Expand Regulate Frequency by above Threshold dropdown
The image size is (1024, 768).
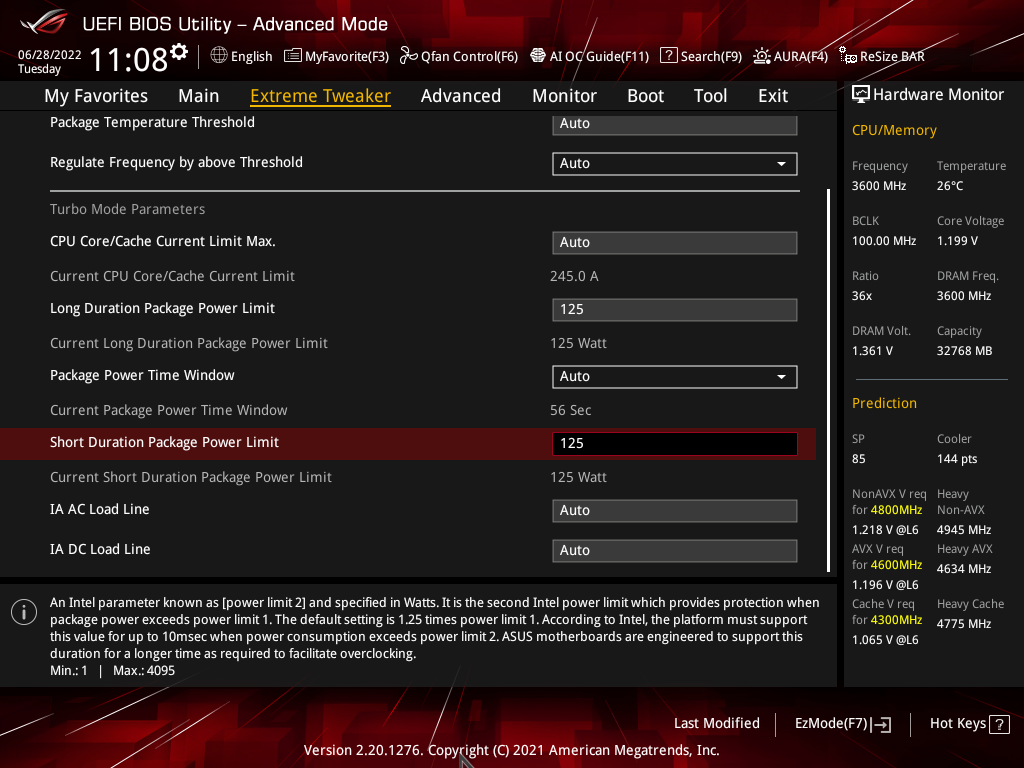click(x=675, y=163)
